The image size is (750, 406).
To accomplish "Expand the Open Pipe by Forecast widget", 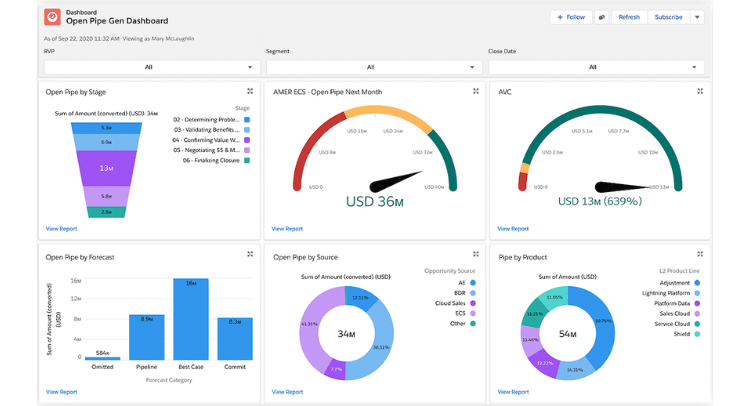I will tap(250, 254).
